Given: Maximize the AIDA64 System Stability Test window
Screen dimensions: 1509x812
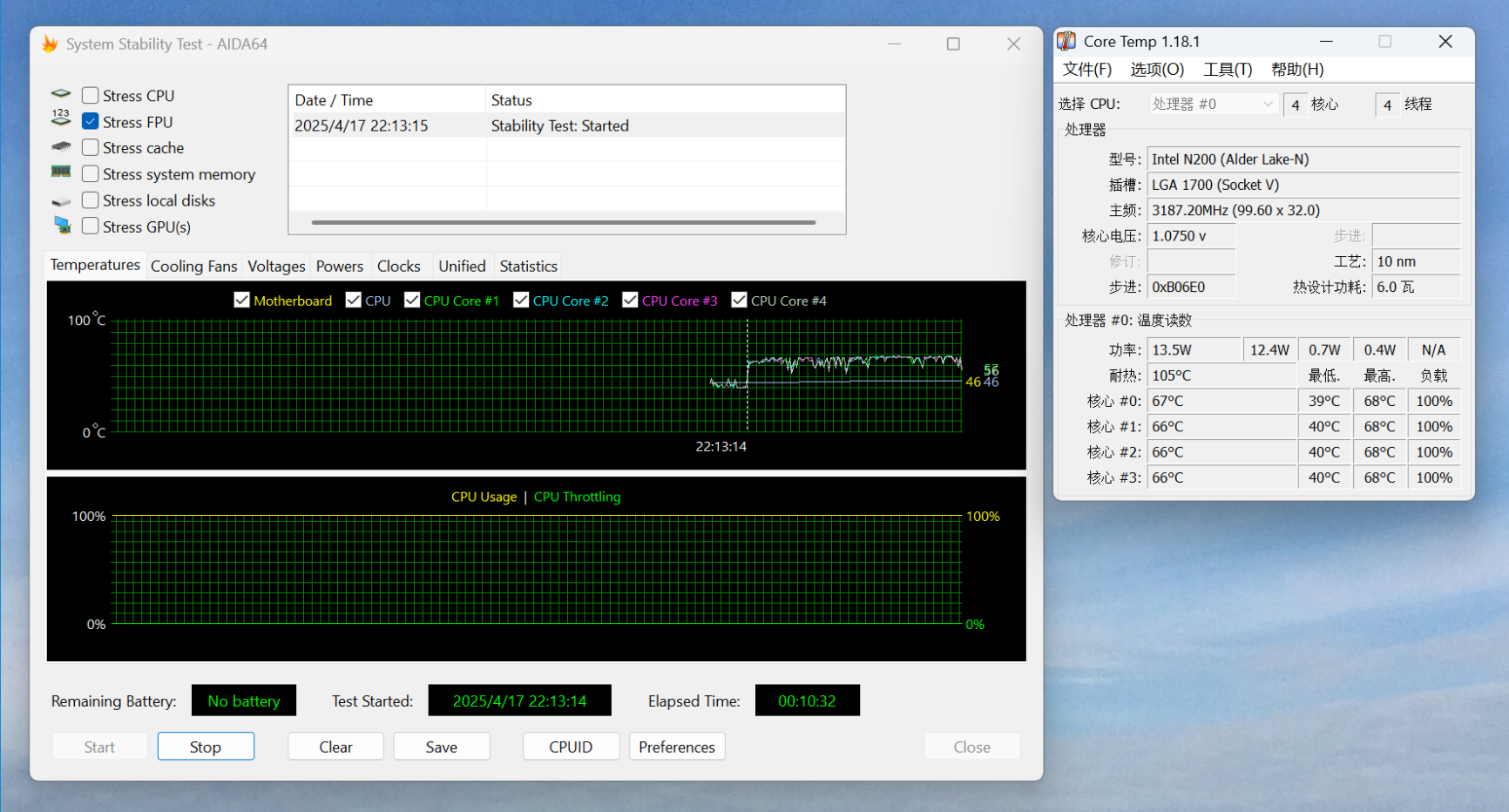Looking at the screenshot, I should click(x=953, y=44).
